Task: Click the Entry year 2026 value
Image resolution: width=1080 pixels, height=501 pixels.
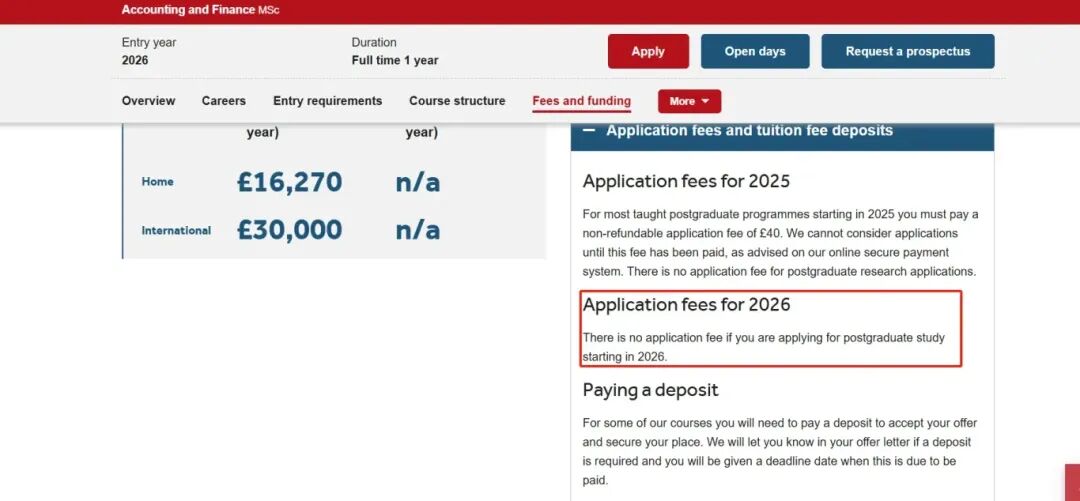Action: pos(135,60)
